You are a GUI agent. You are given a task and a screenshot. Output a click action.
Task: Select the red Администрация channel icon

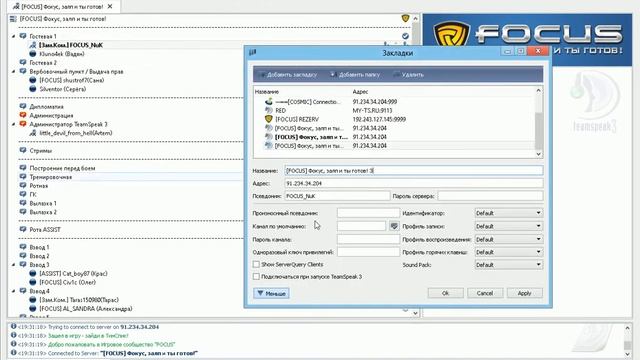pyautogui.click(x=23, y=115)
